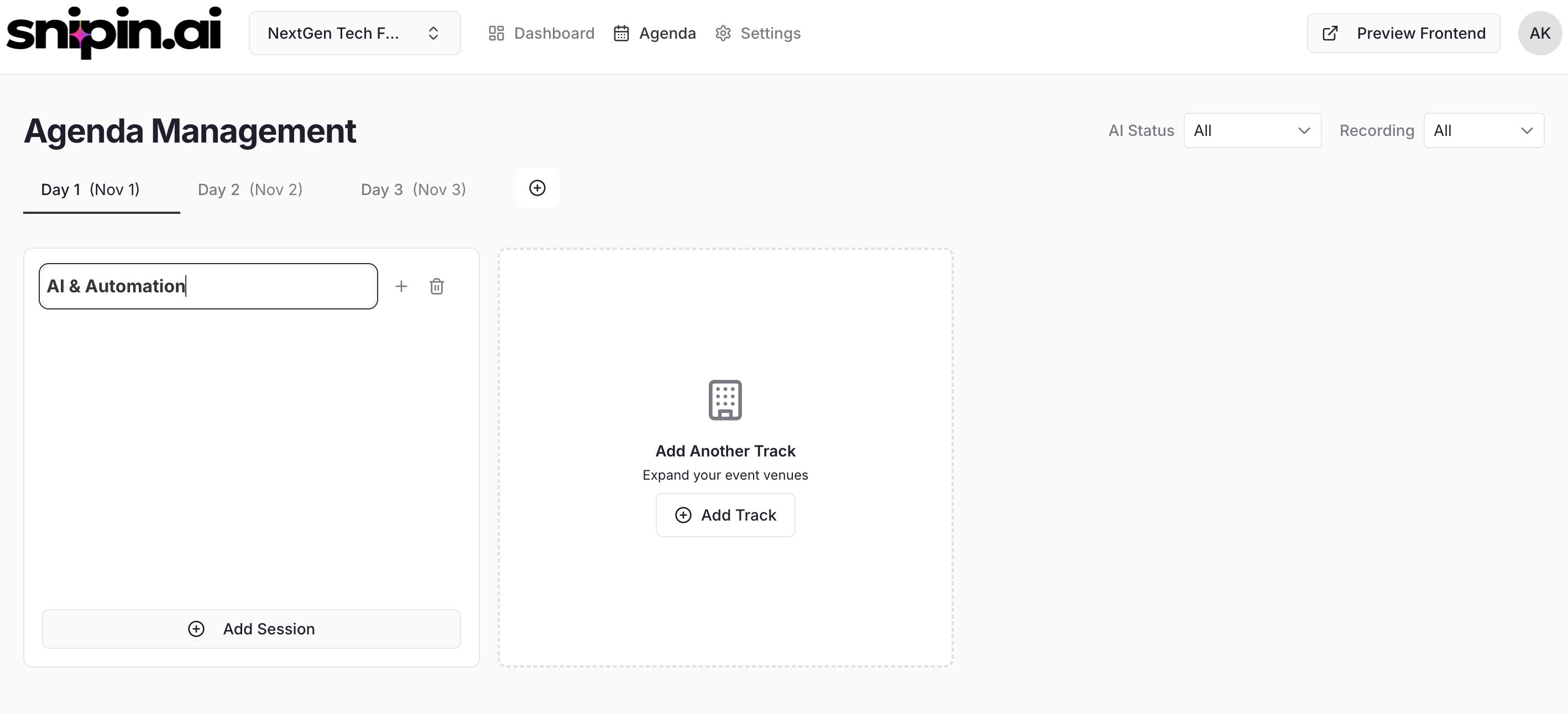Select the Day 1 (Nov 1) tab
Screen dimensions: 1568x714
pos(90,189)
